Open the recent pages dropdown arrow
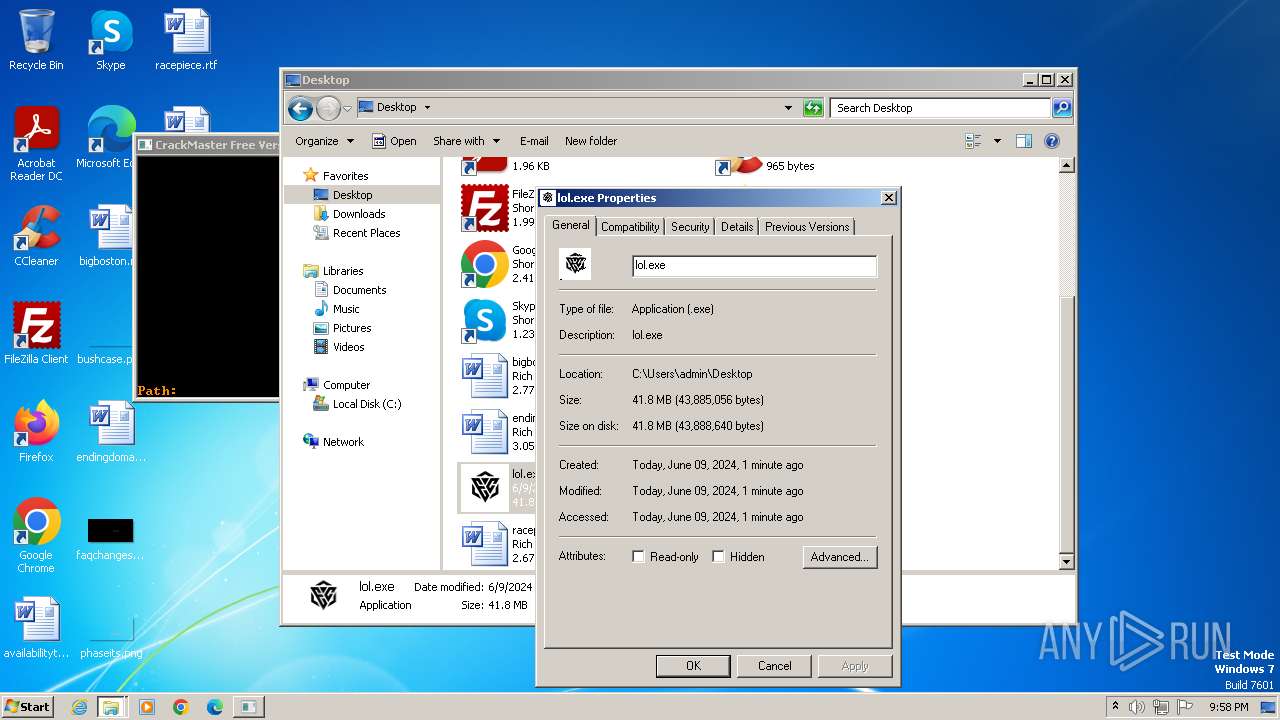 pyautogui.click(x=347, y=108)
